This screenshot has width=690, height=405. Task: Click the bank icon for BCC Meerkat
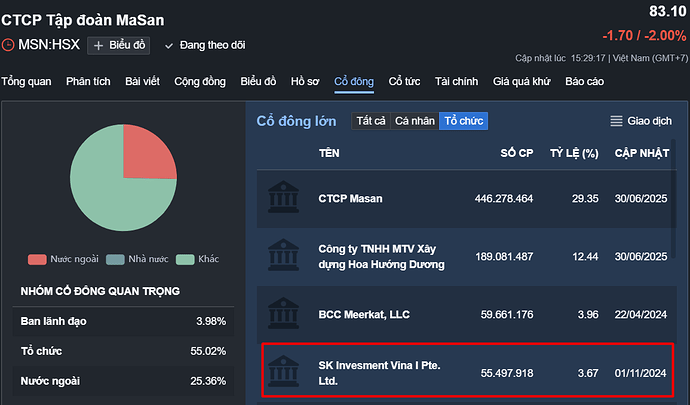tap(287, 314)
